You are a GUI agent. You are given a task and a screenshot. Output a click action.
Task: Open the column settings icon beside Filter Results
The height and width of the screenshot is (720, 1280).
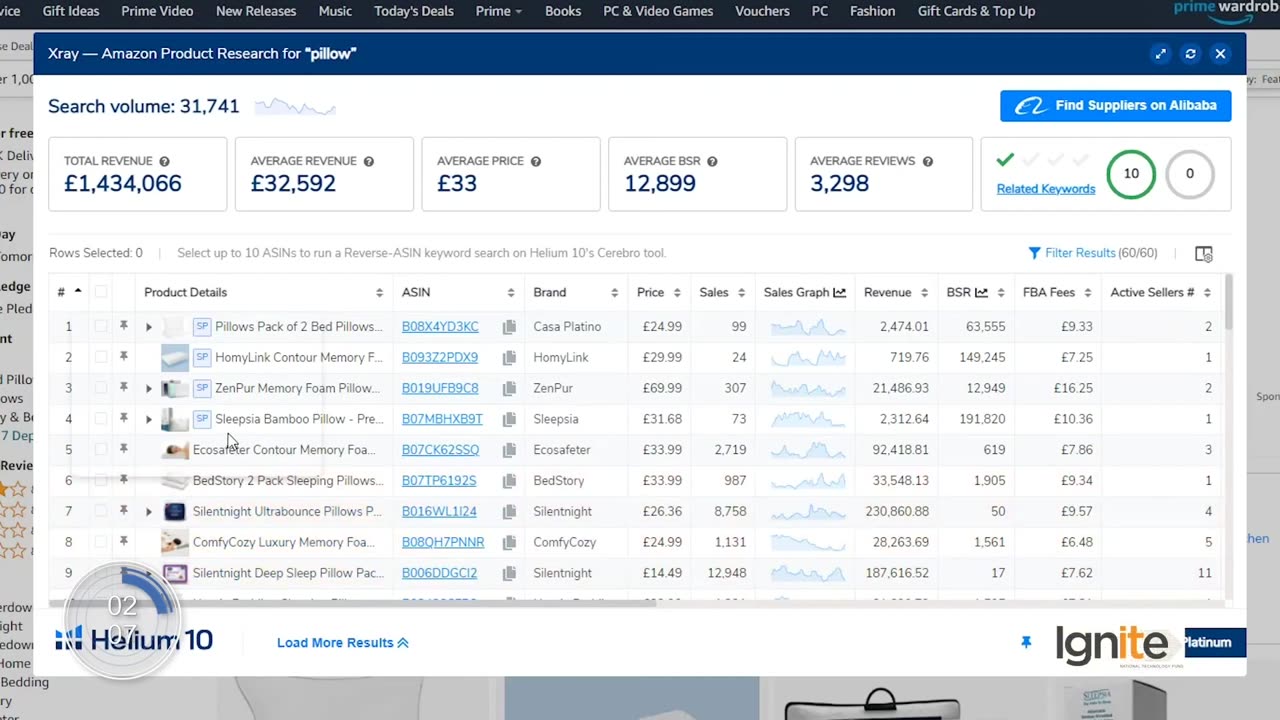tap(1204, 254)
